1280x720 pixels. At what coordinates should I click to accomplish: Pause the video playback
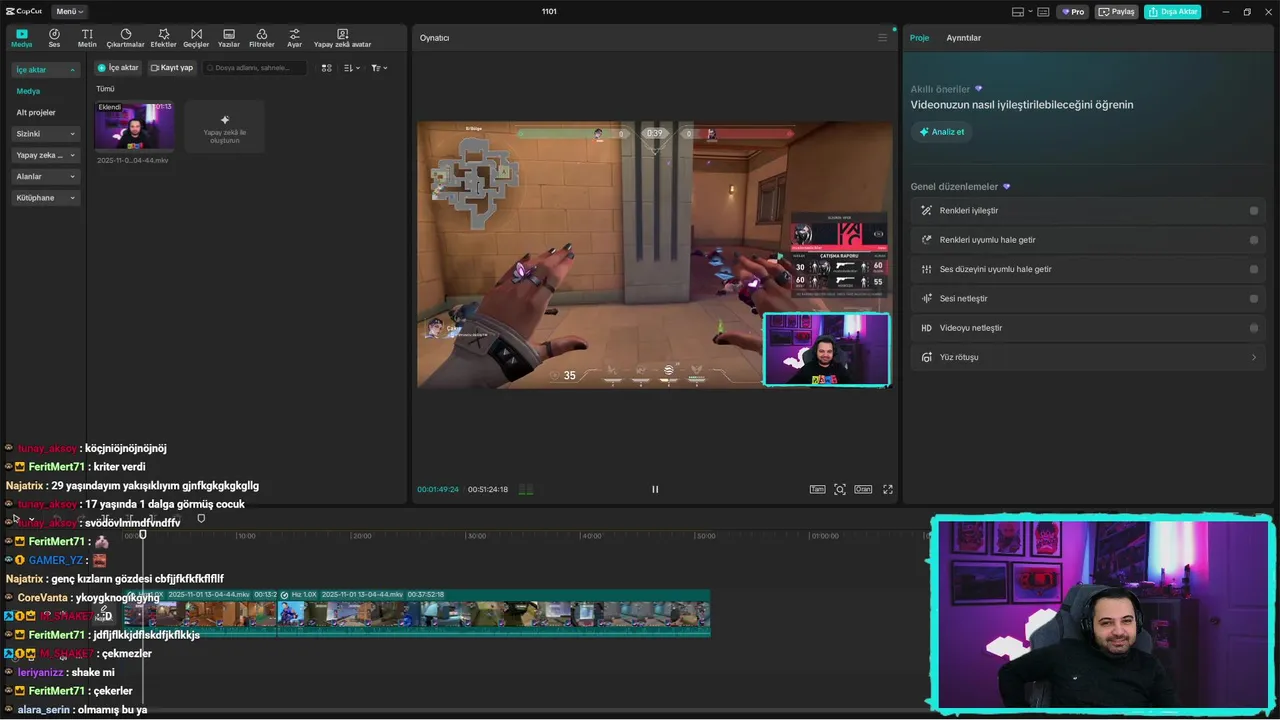[x=655, y=489]
